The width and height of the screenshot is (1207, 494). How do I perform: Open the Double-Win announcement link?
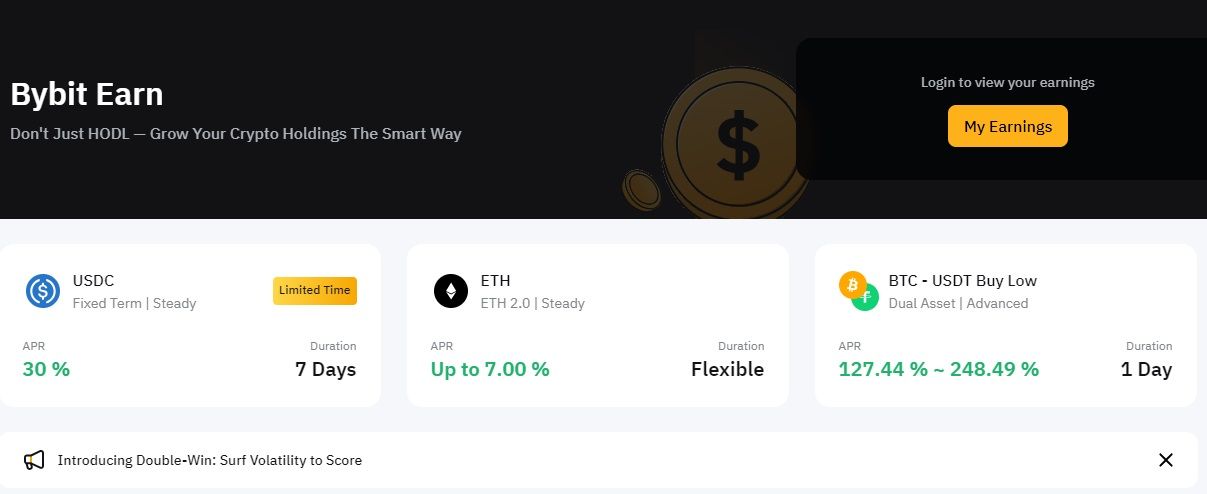[210, 461]
